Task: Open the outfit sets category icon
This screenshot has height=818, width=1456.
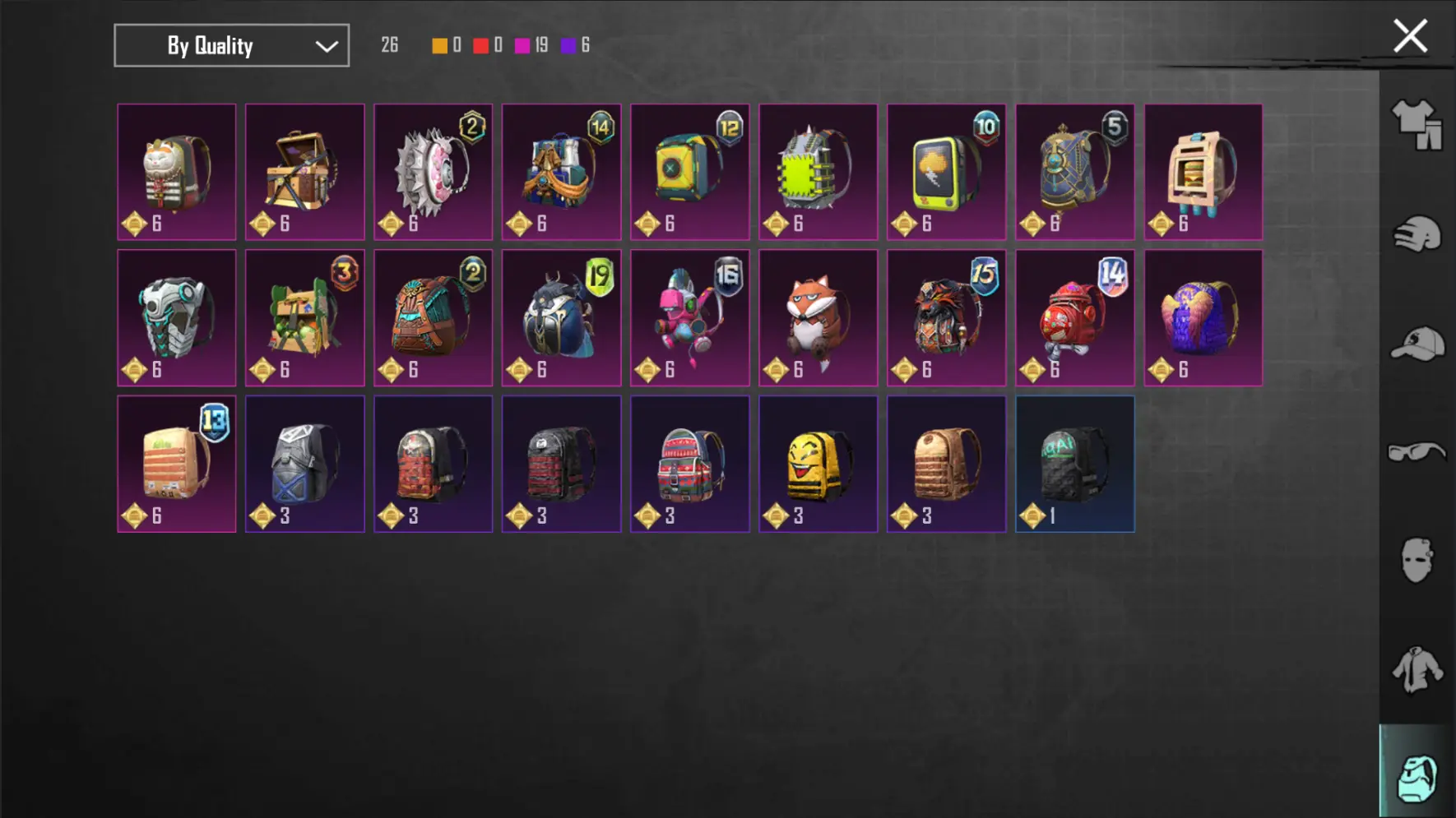Action: coord(1417,125)
